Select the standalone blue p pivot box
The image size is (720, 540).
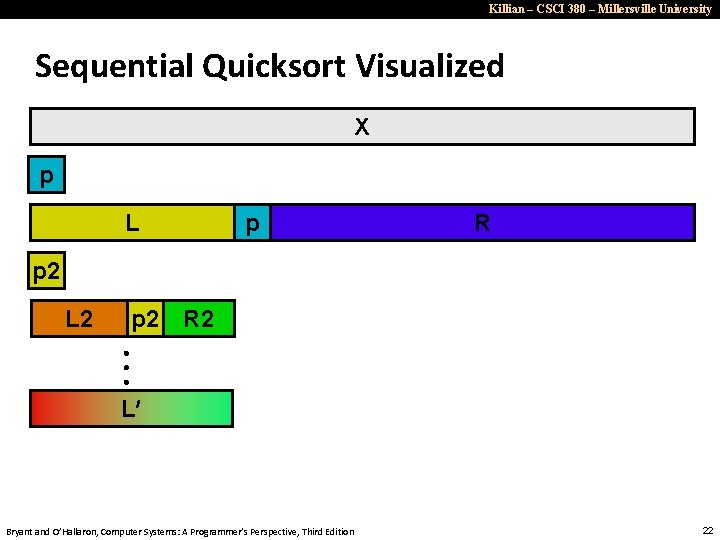point(46,174)
